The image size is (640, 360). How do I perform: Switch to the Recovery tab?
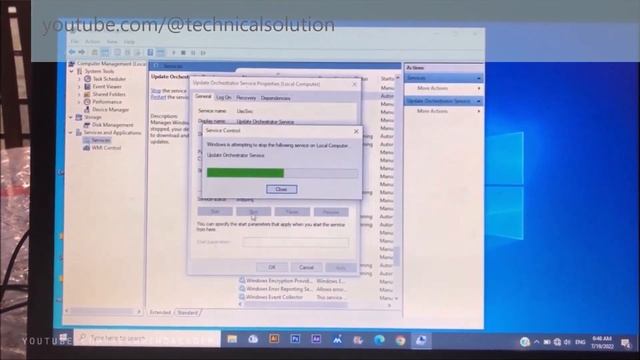click(246, 98)
